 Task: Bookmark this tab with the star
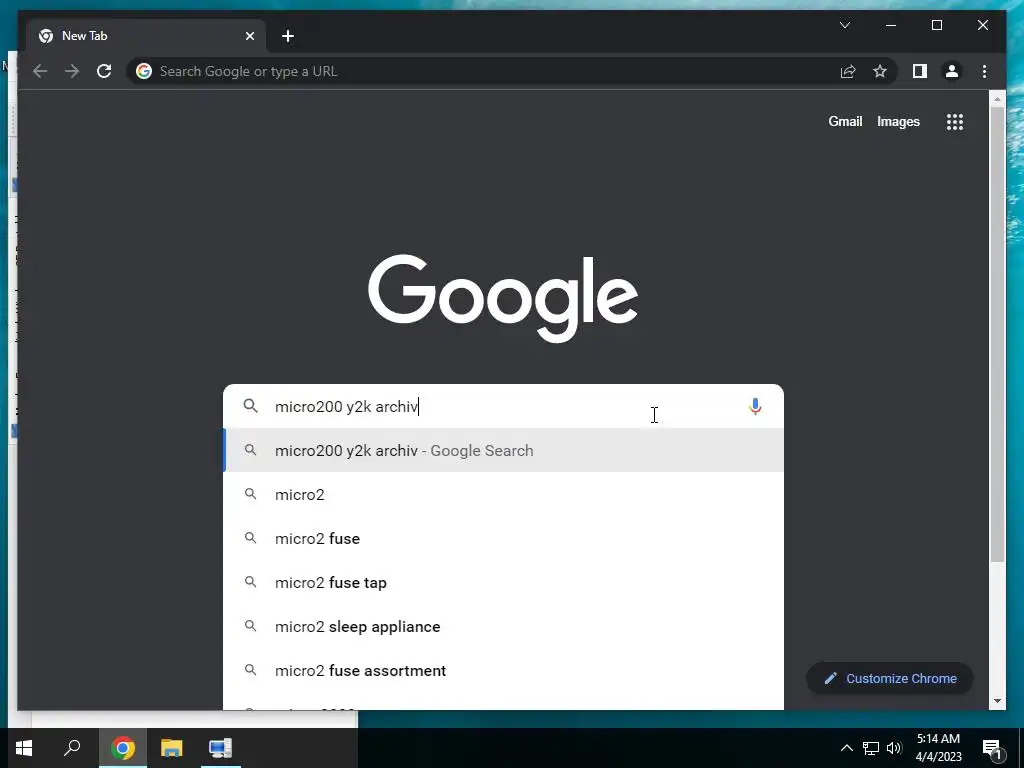(880, 71)
